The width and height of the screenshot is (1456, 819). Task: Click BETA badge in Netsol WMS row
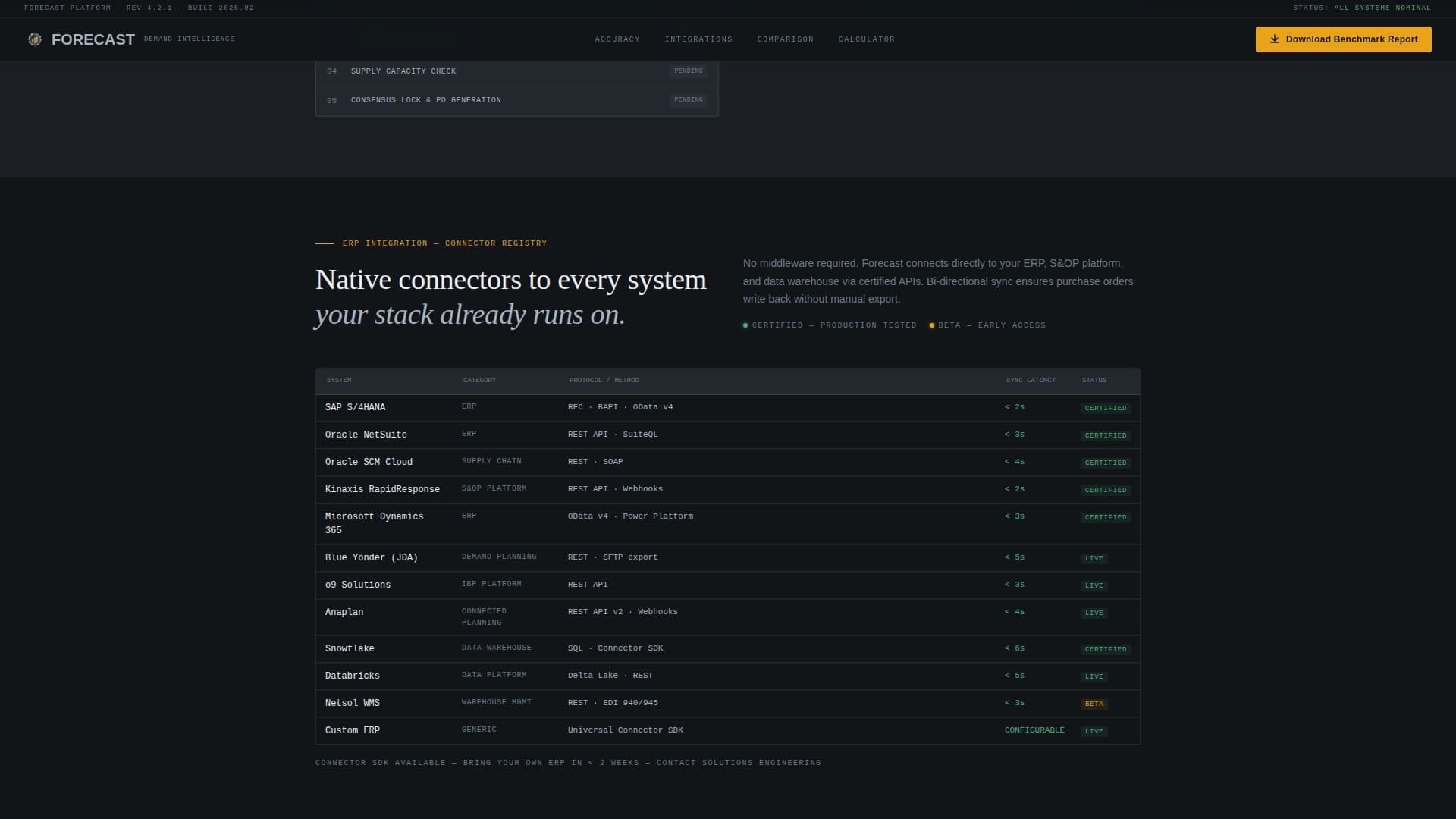pos(1094,704)
